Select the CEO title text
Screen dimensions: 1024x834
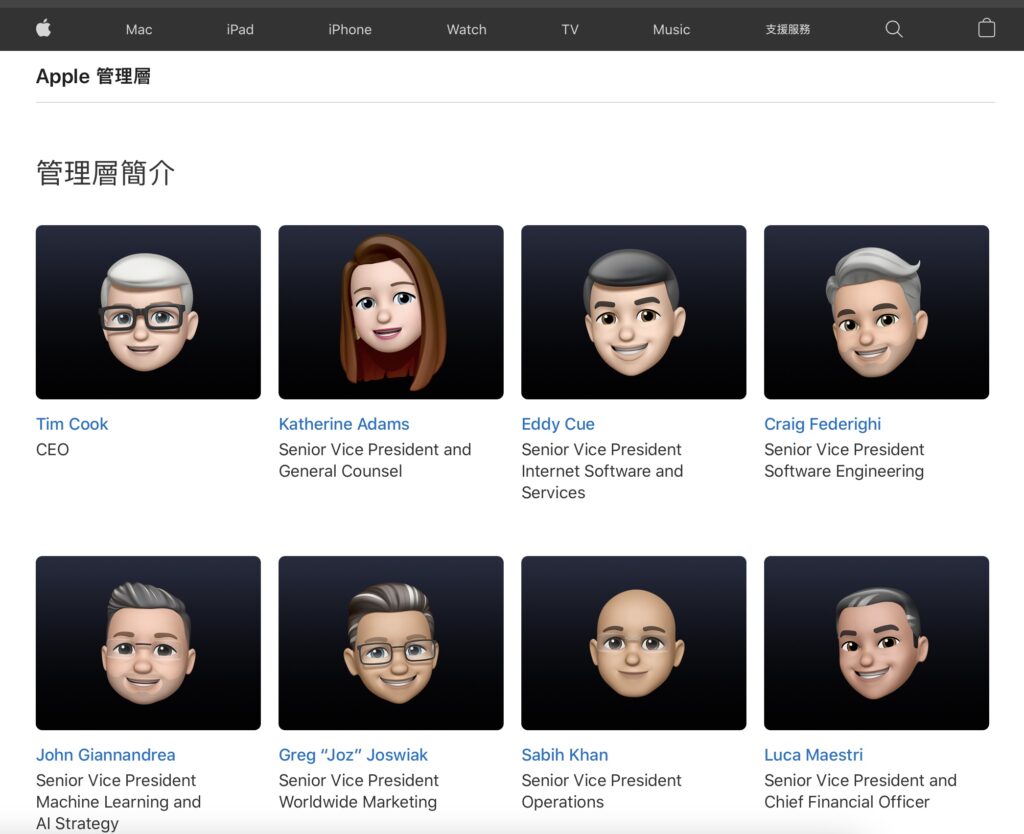coord(52,449)
